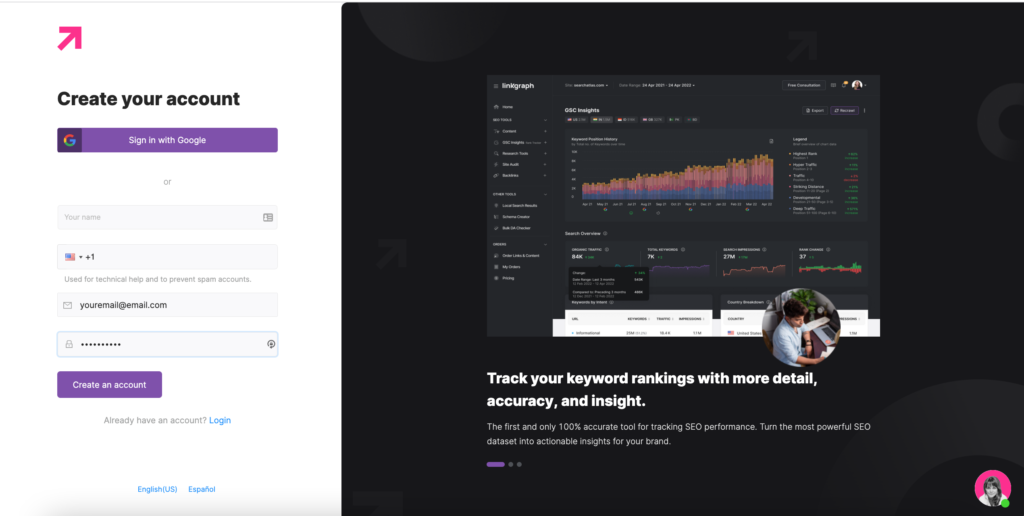Image resolution: width=1024 pixels, height=516 pixels.
Task: Switch language to English(US)
Action: pos(157,489)
